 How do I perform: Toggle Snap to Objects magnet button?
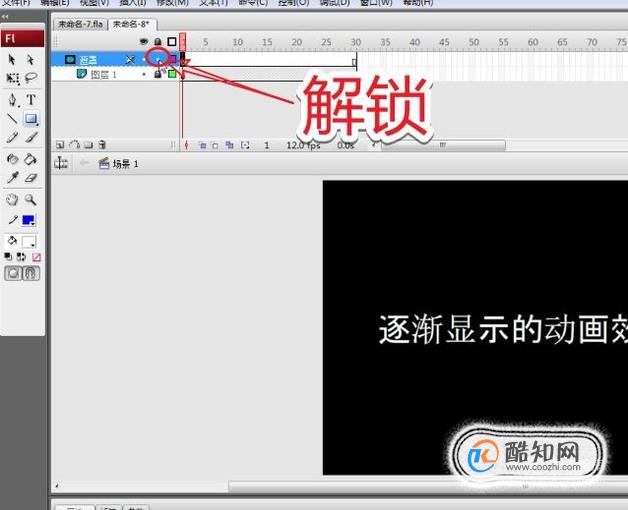pos(31,274)
